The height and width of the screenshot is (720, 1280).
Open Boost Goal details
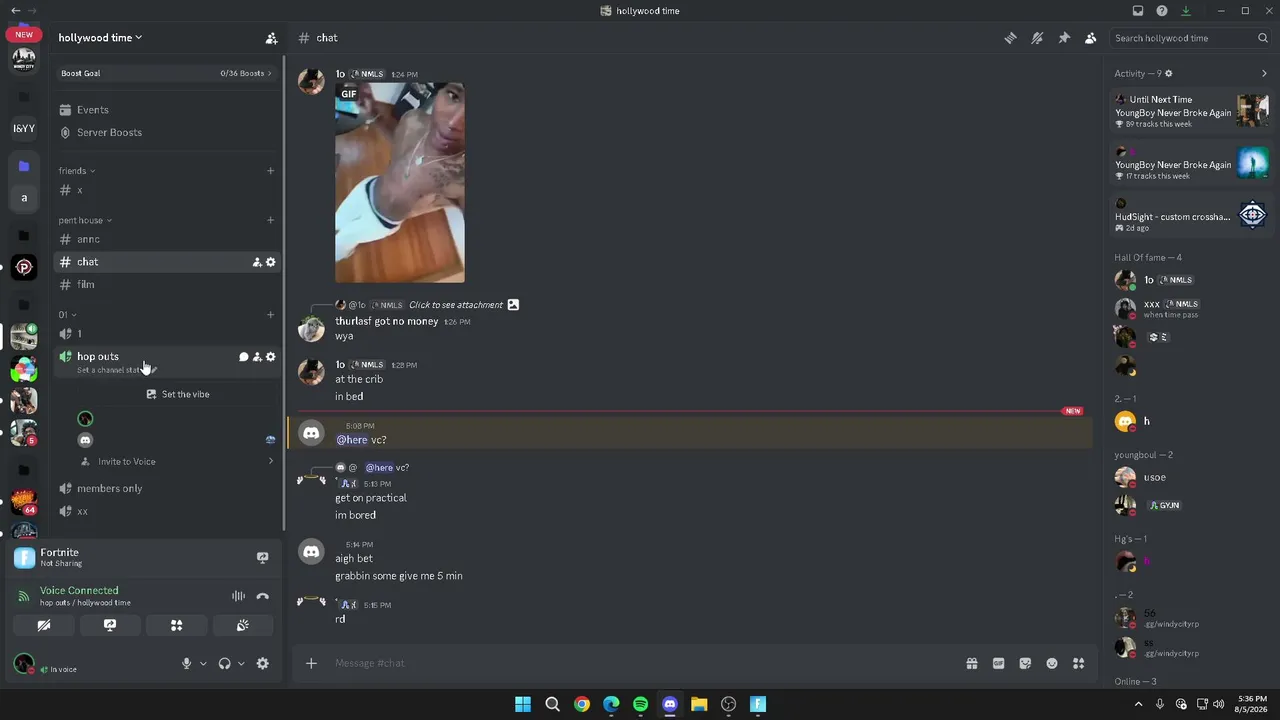[x=166, y=73]
